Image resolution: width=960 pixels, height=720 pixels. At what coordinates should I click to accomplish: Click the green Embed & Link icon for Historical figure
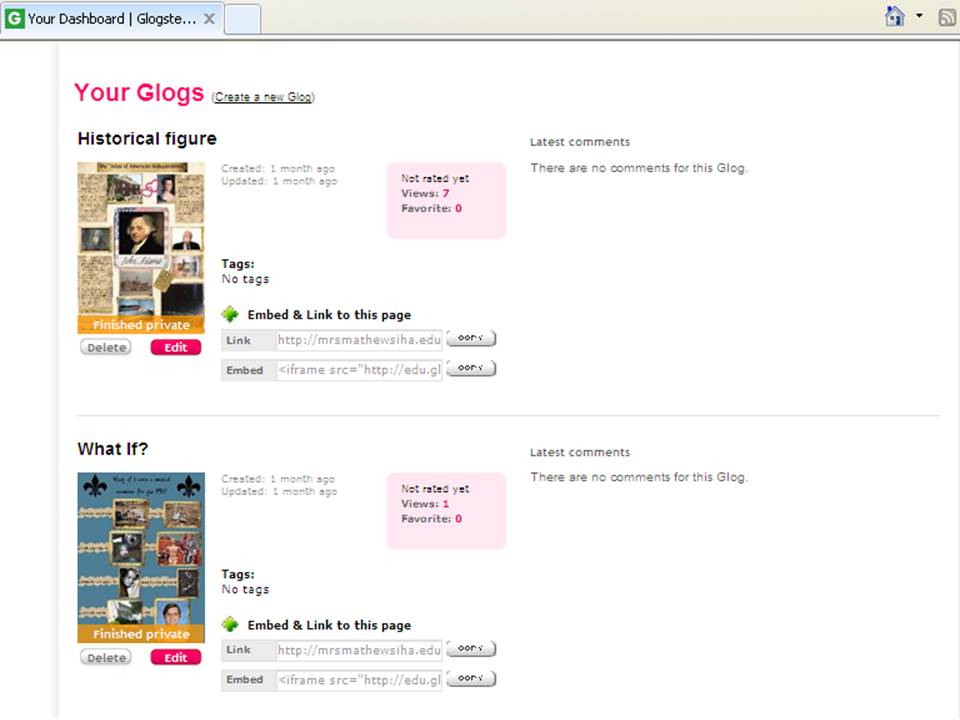point(231,314)
